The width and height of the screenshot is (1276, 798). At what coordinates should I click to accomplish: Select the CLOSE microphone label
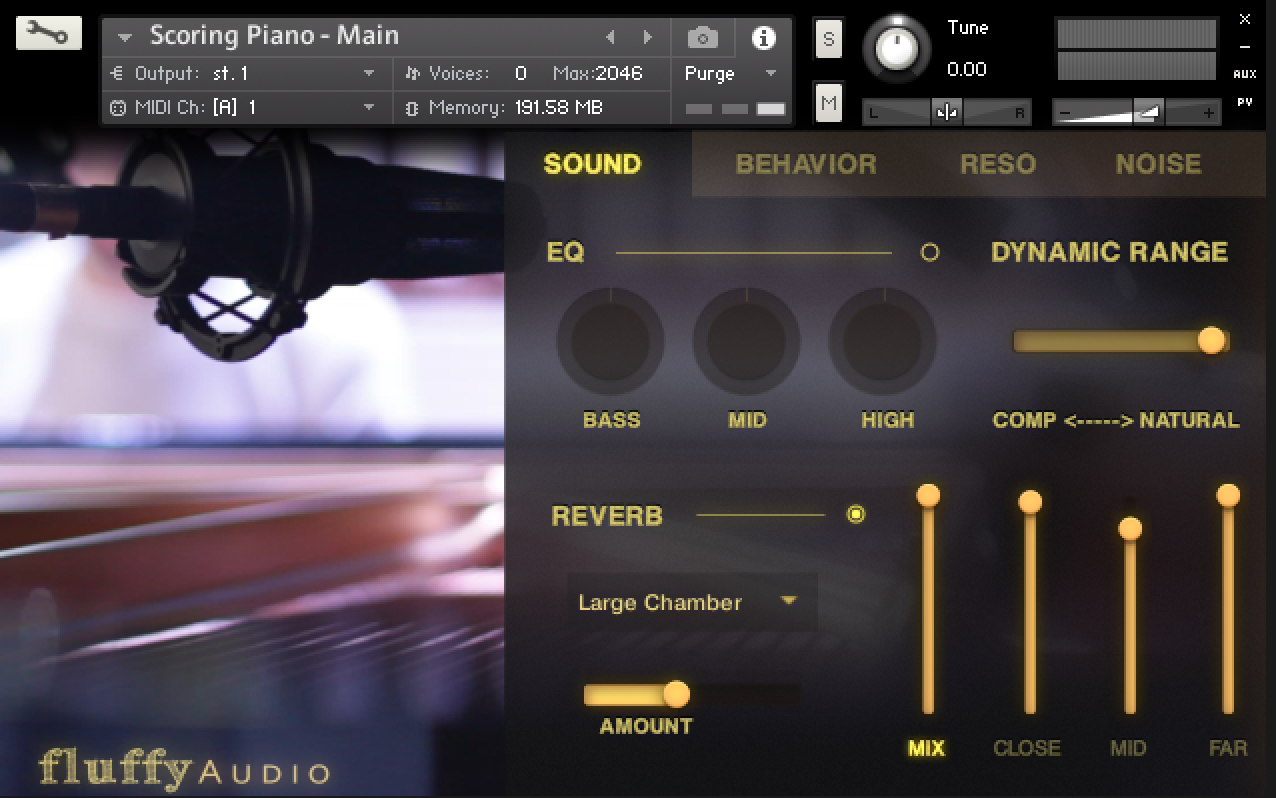(1027, 748)
